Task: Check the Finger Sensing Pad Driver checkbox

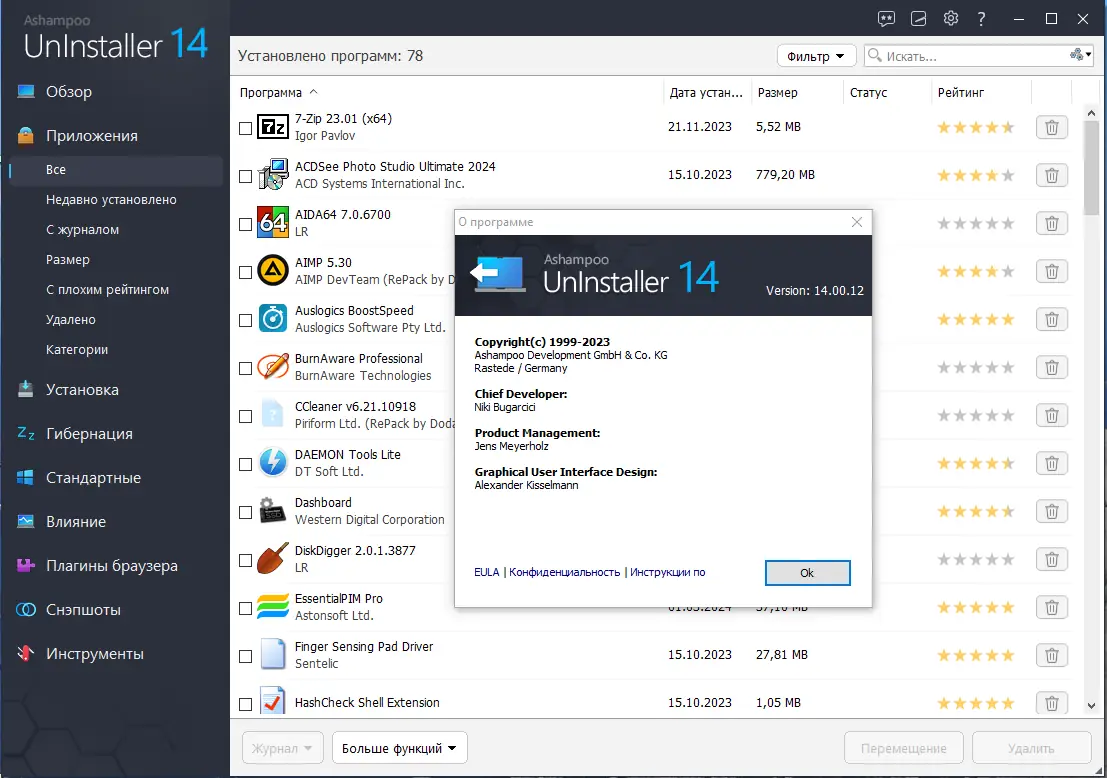Action: [x=245, y=657]
